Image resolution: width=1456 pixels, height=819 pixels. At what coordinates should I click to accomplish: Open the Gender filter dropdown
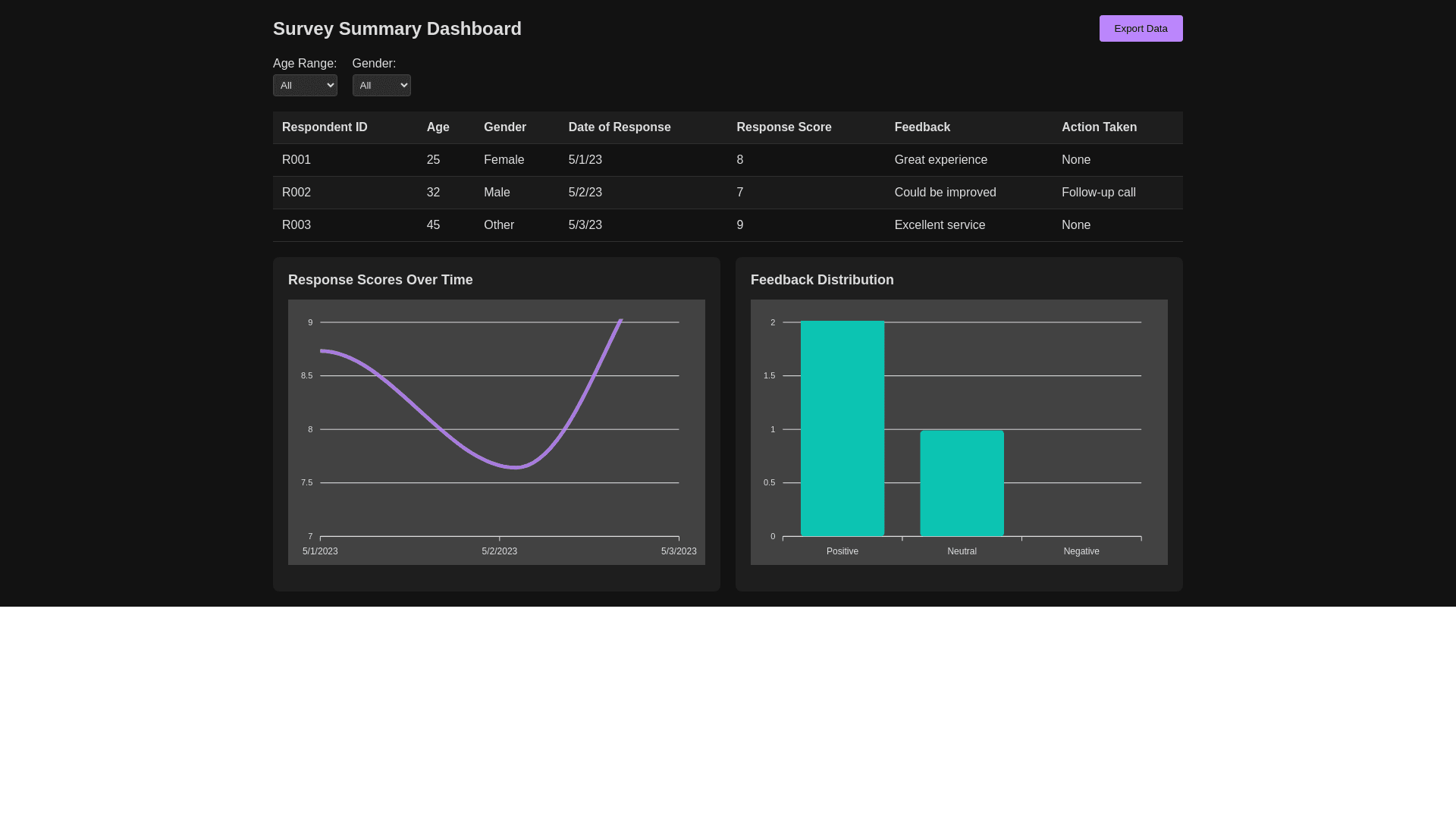tap(381, 86)
